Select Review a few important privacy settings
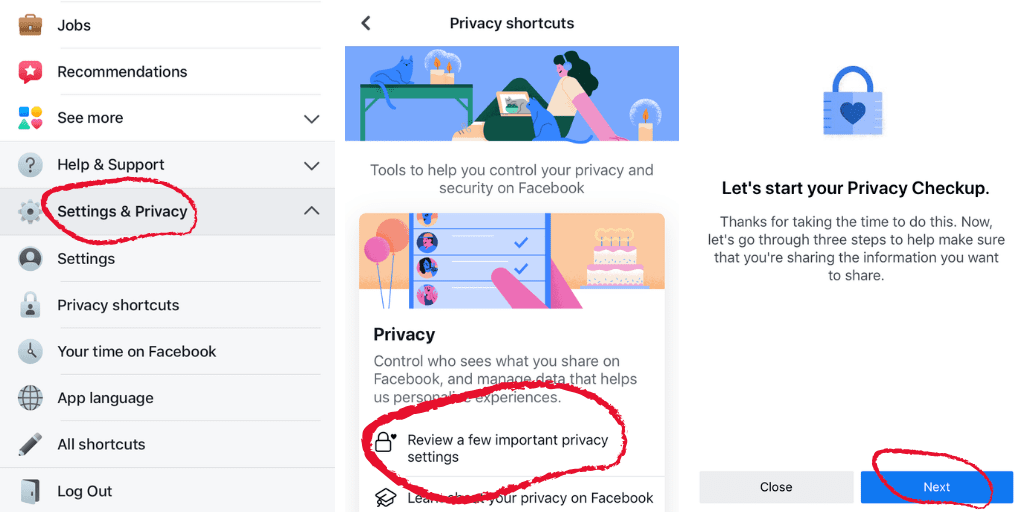 (x=507, y=448)
